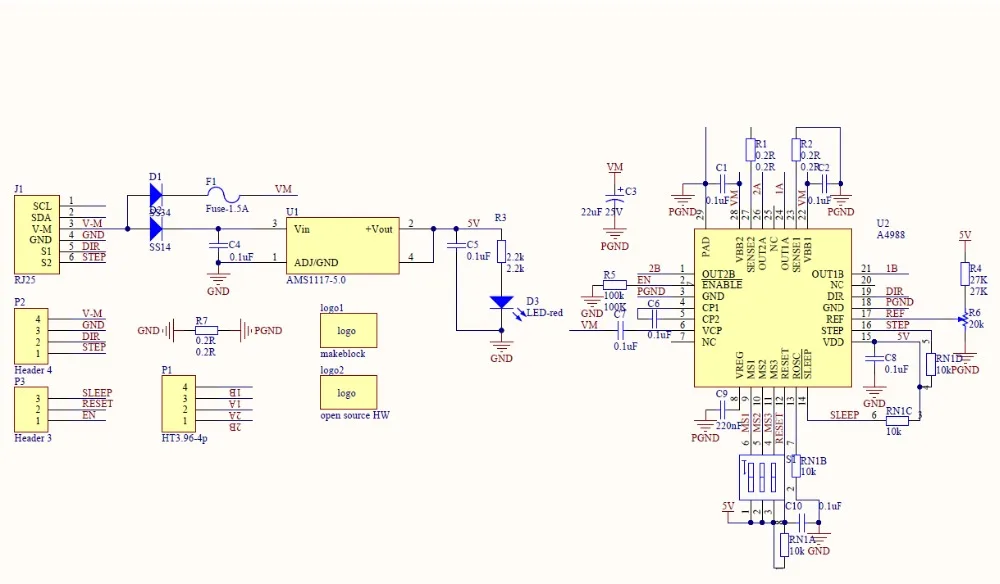Viewport: 1000px width, 584px height.
Task: Click the 'Header 4' label
Action: (33, 370)
